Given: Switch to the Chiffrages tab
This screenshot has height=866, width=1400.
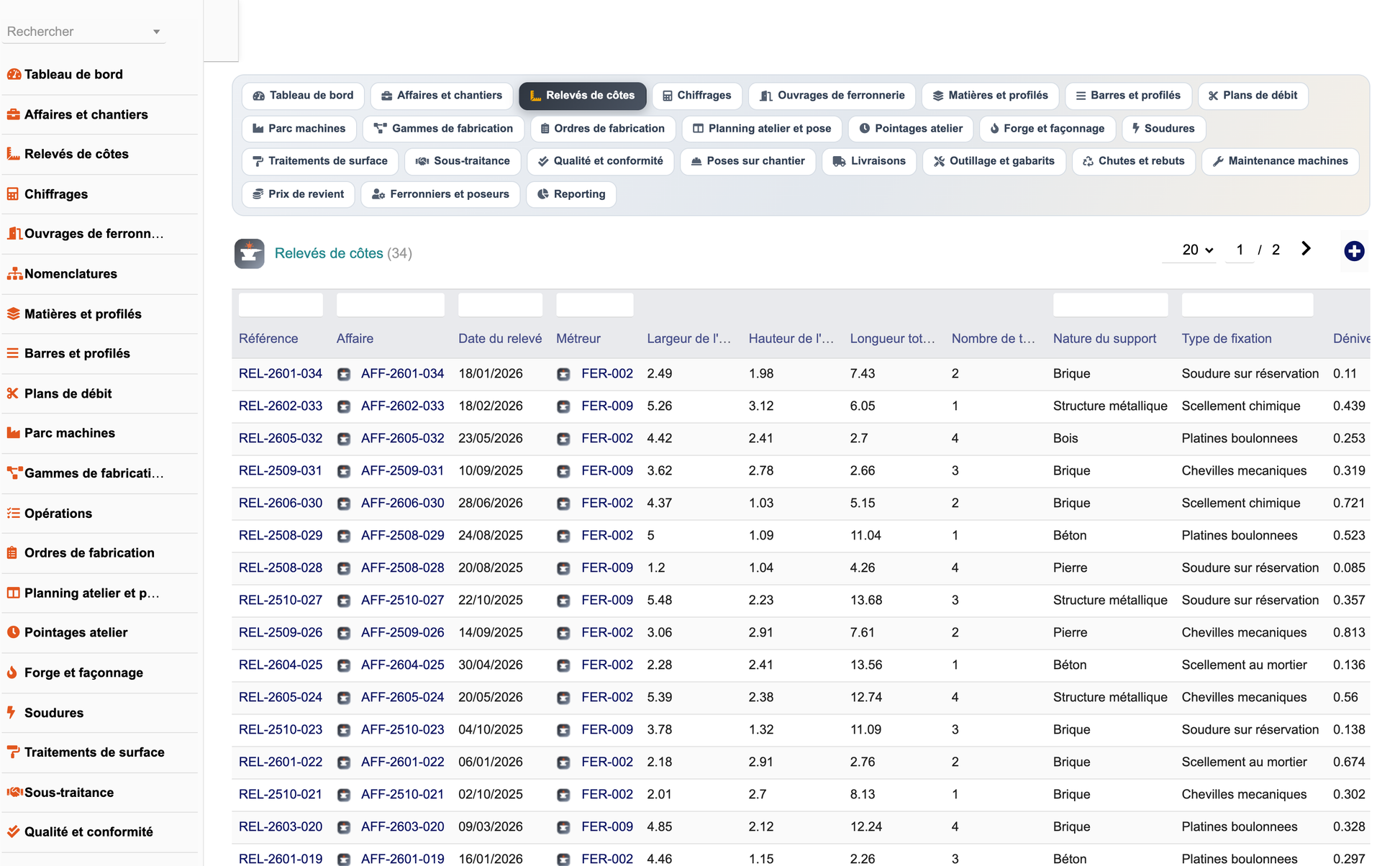Looking at the screenshot, I should pos(696,96).
